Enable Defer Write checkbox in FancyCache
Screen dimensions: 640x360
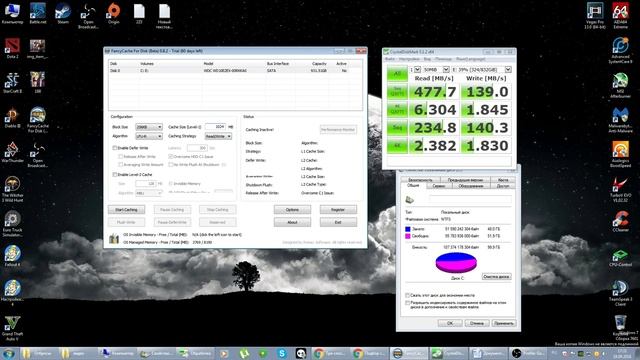tap(115, 148)
